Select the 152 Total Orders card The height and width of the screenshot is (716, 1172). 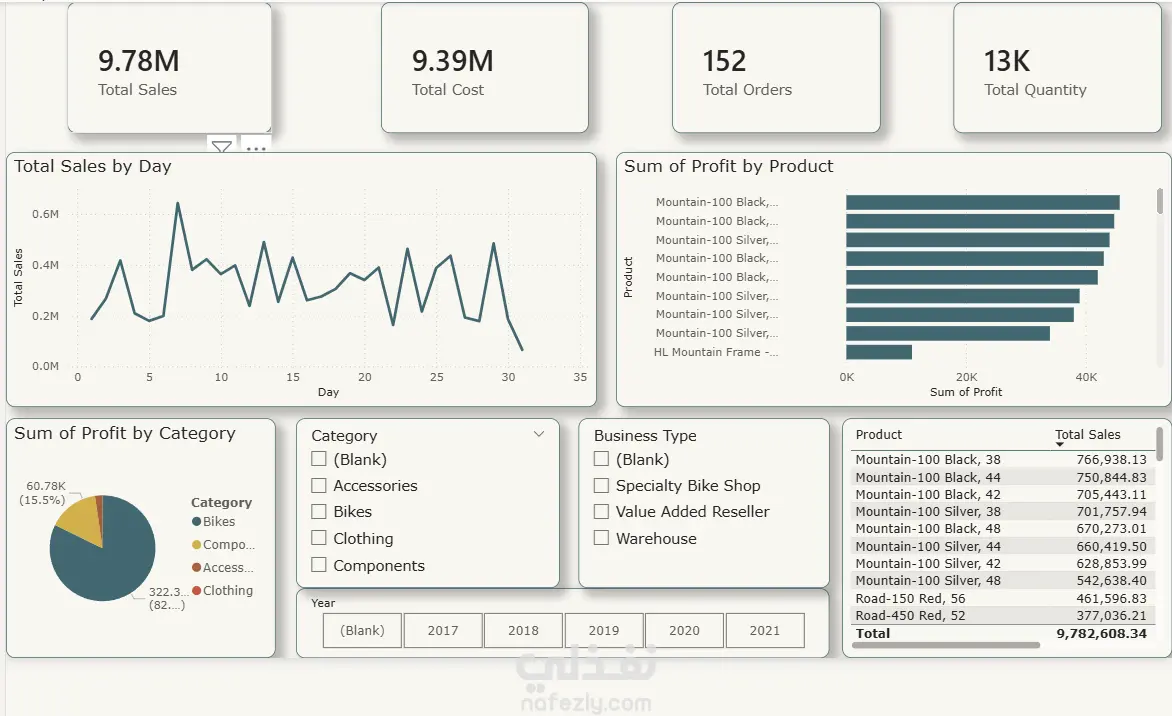click(x=776, y=68)
